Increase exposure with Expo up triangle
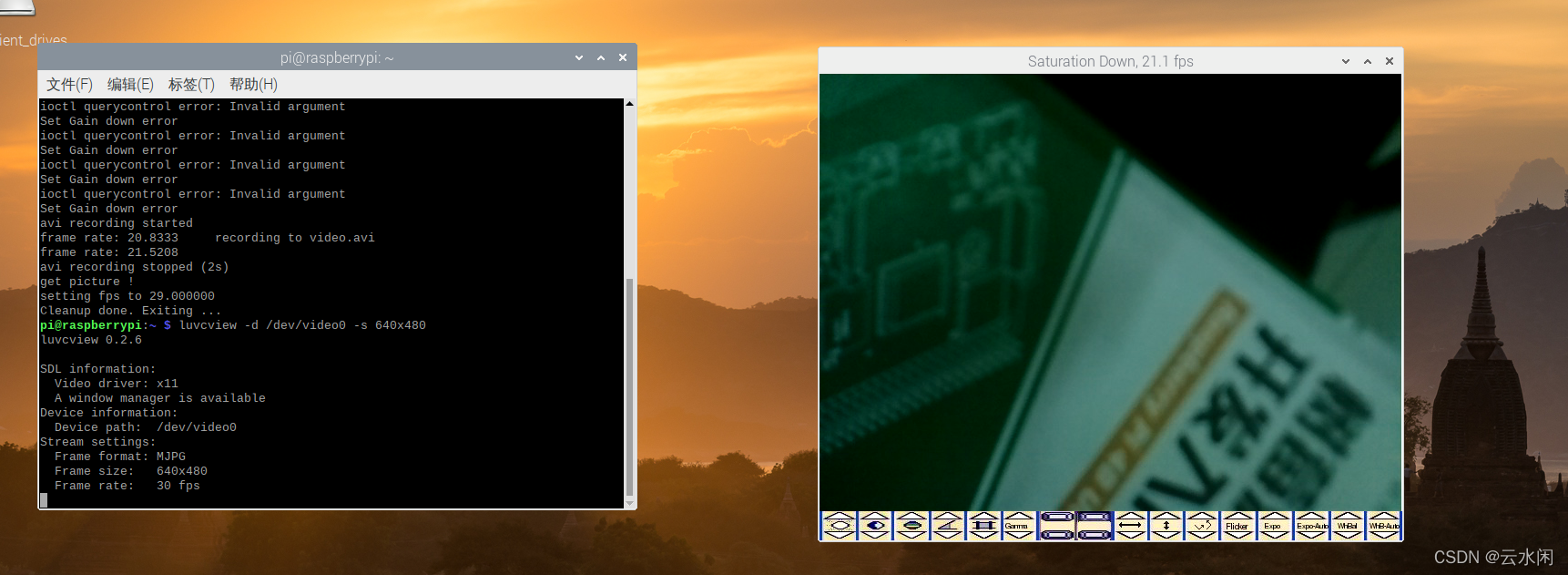 coord(1273,516)
